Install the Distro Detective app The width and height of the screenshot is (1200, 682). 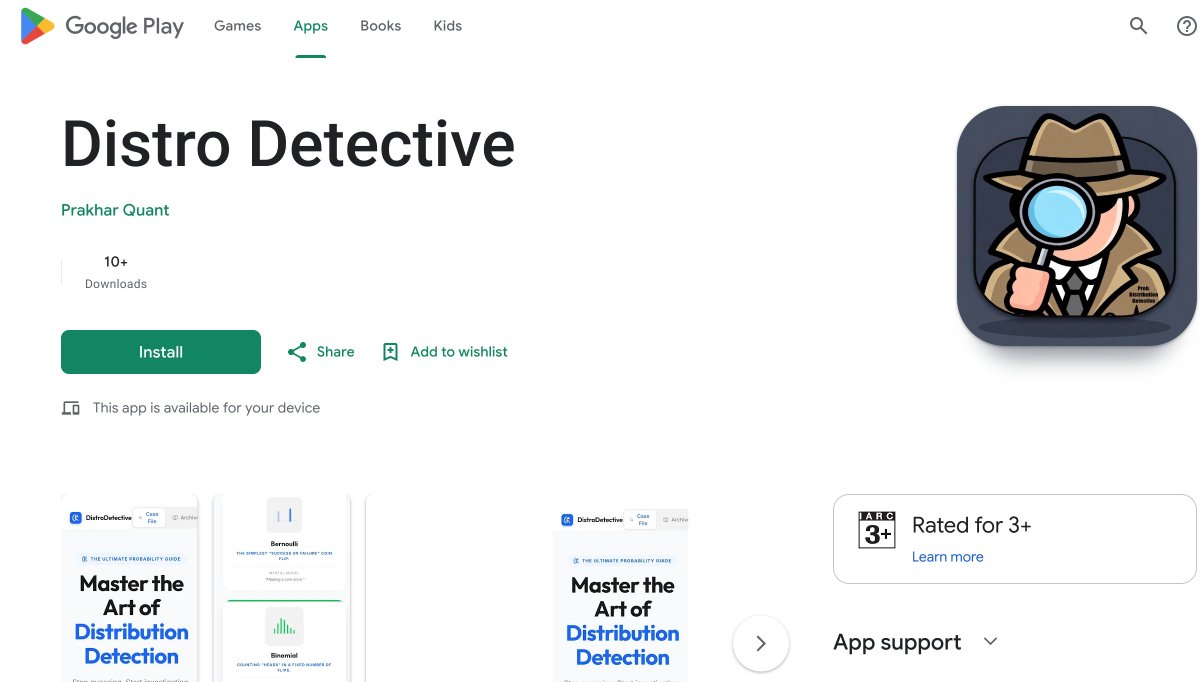[161, 352]
